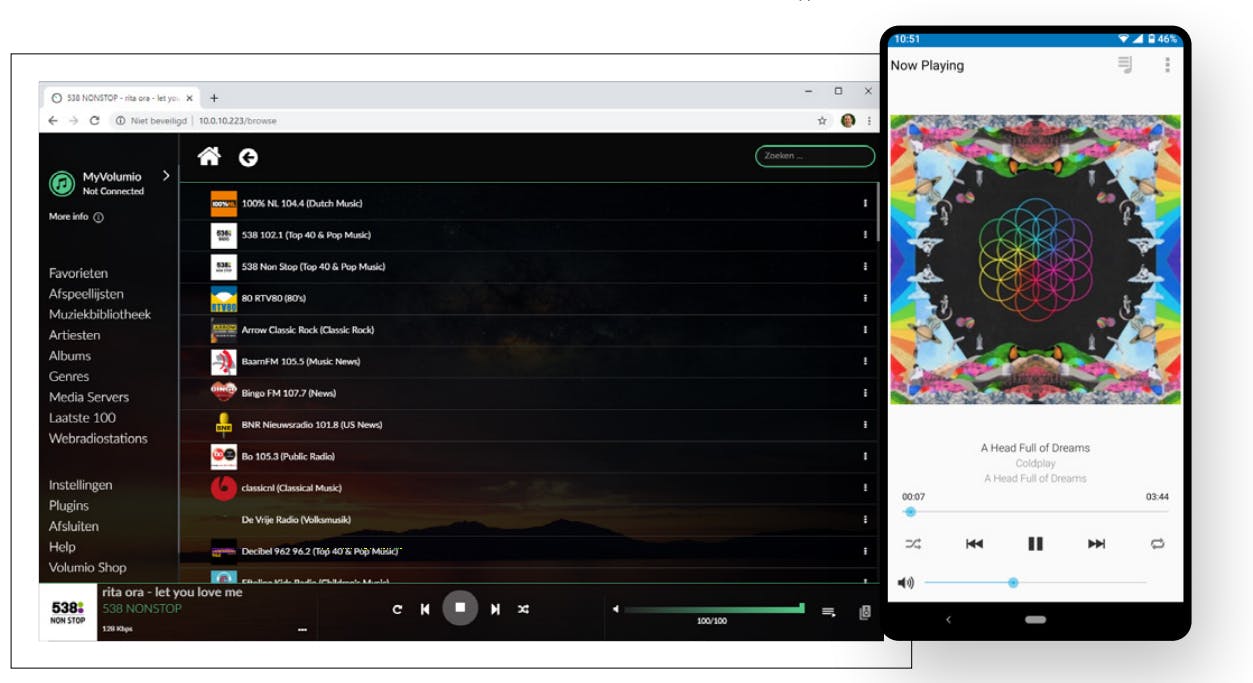The width and height of the screenshot is (1253, 683).
Task: Visit the Volumio Shop link
Action: coord(88,567)
